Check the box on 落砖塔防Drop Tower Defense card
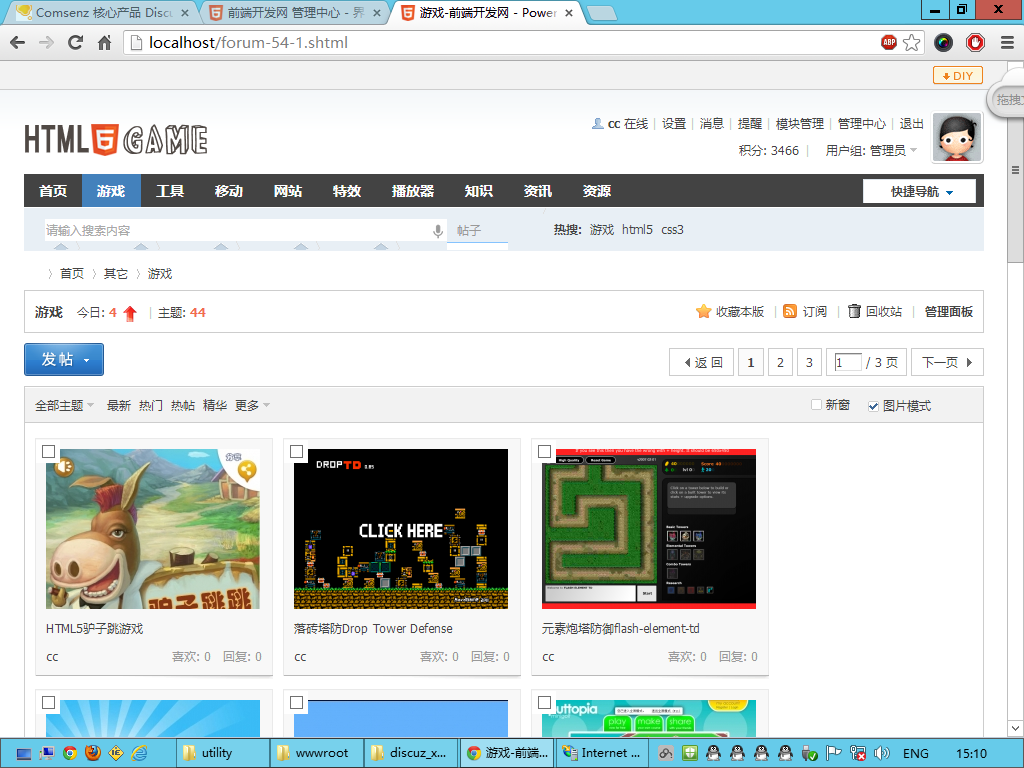 (x=296, y=451)
